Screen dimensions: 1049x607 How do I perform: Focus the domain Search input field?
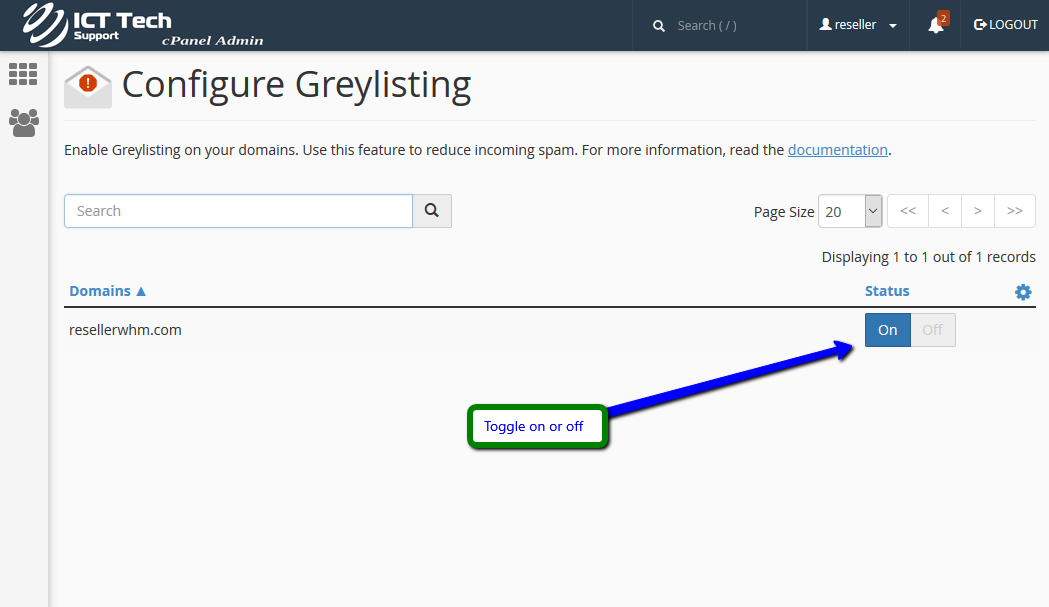tap(238, 211)
